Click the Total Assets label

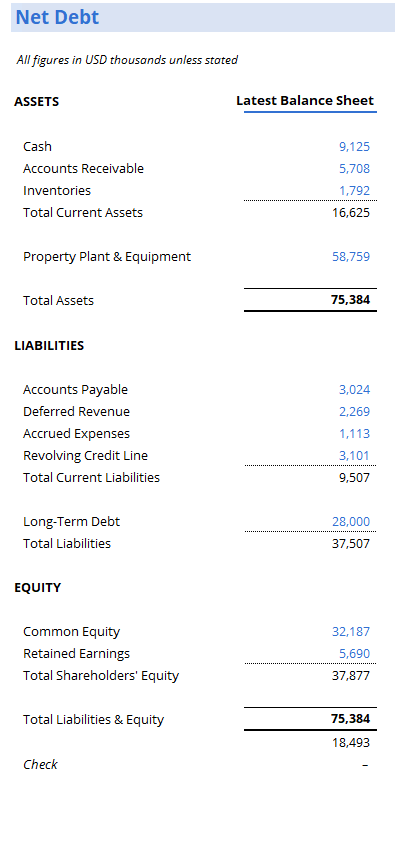pyautogui.click(x=58, y=301)
